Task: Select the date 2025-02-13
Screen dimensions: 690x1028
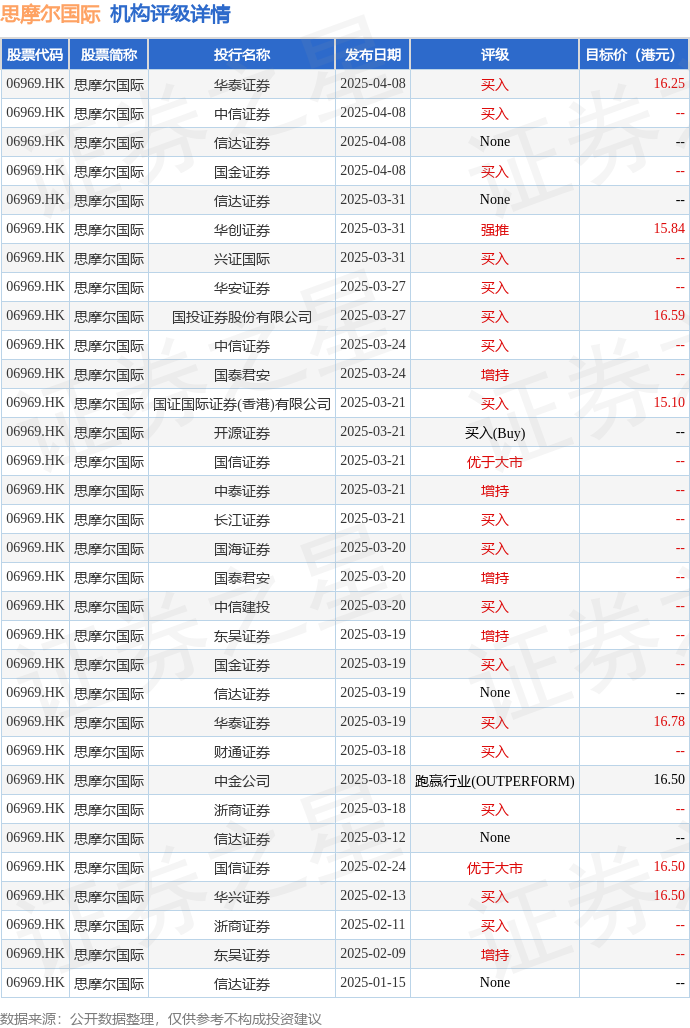Action: (x=373, y=896)
